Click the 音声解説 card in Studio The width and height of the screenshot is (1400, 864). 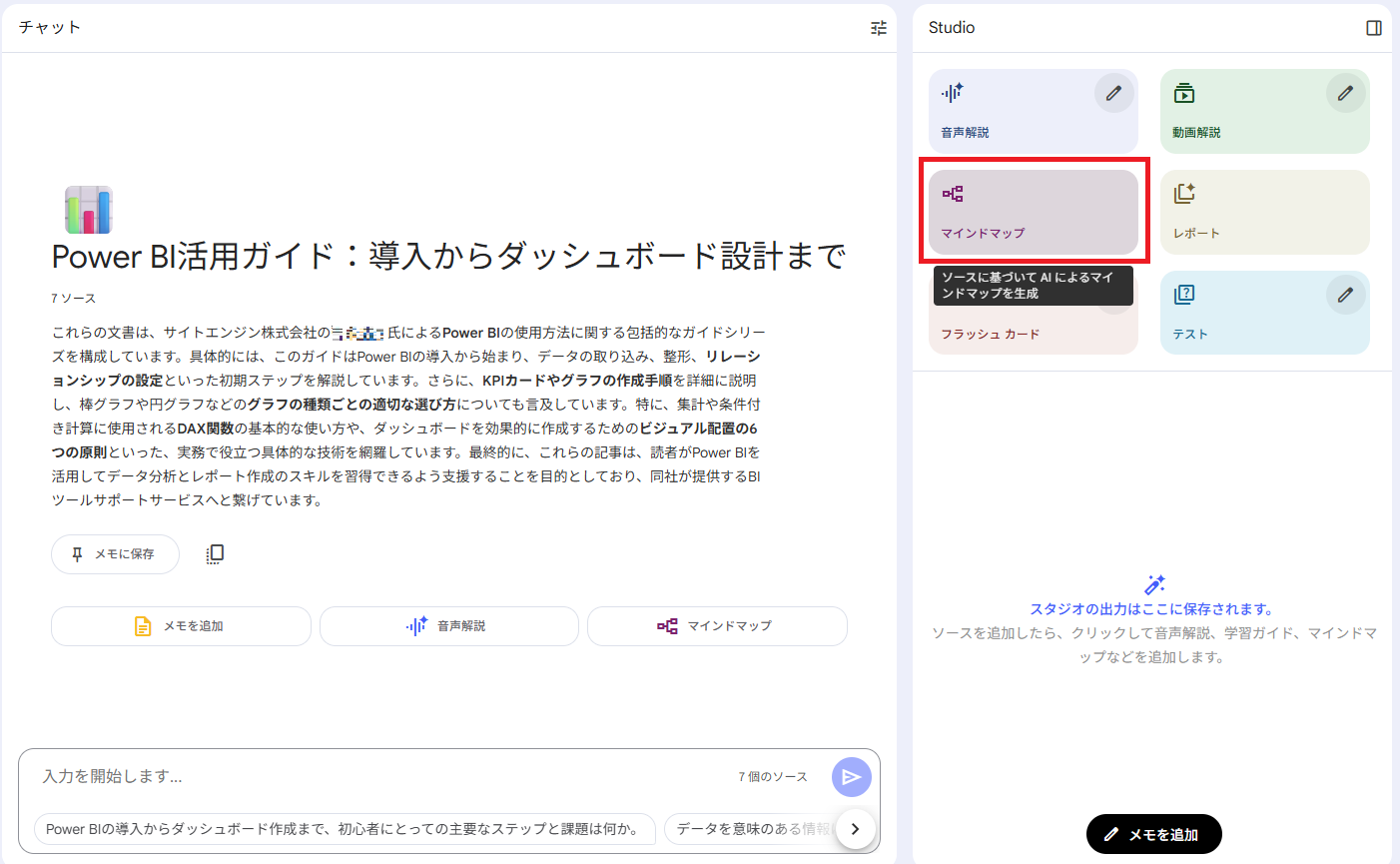[x=1033, y=111]
